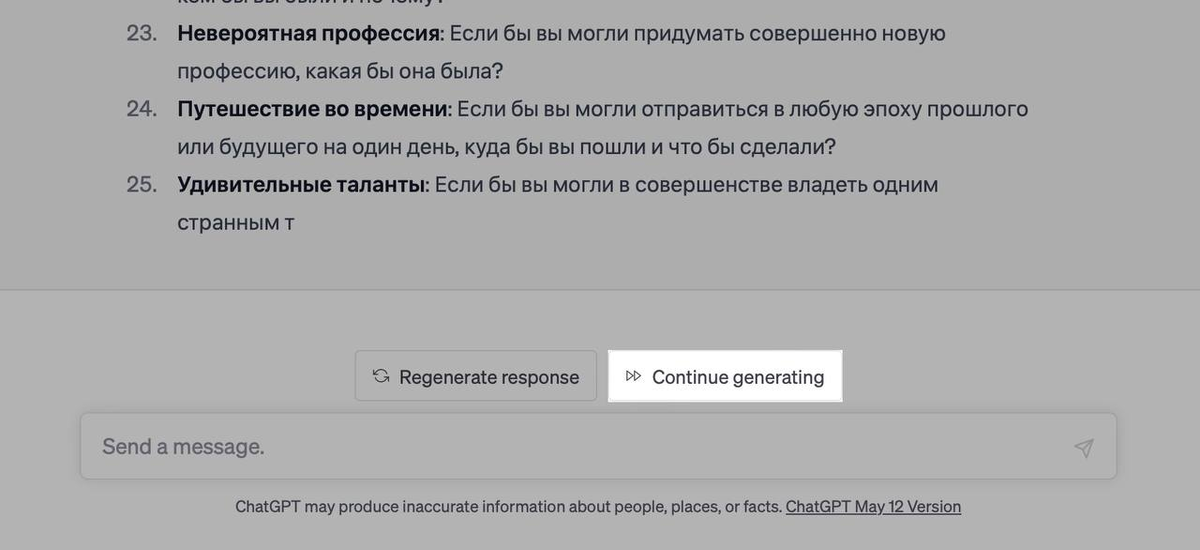Click the Regenerate response circular arrows icon
This screenshot has width=1200, height=550.
point(380,377)
